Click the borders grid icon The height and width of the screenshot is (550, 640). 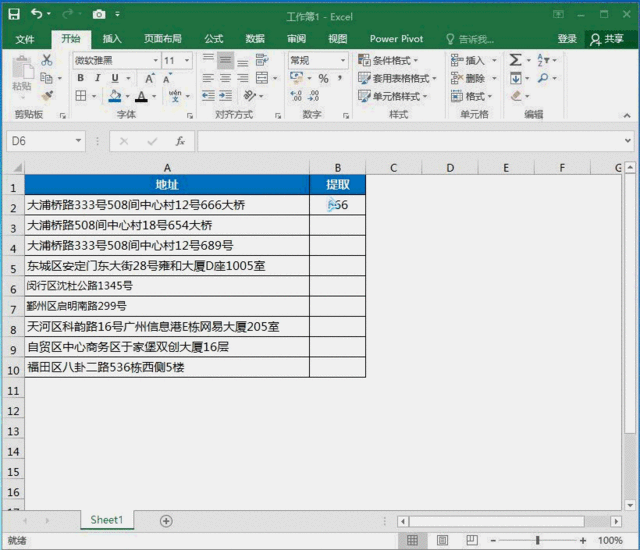coord(81,96)
